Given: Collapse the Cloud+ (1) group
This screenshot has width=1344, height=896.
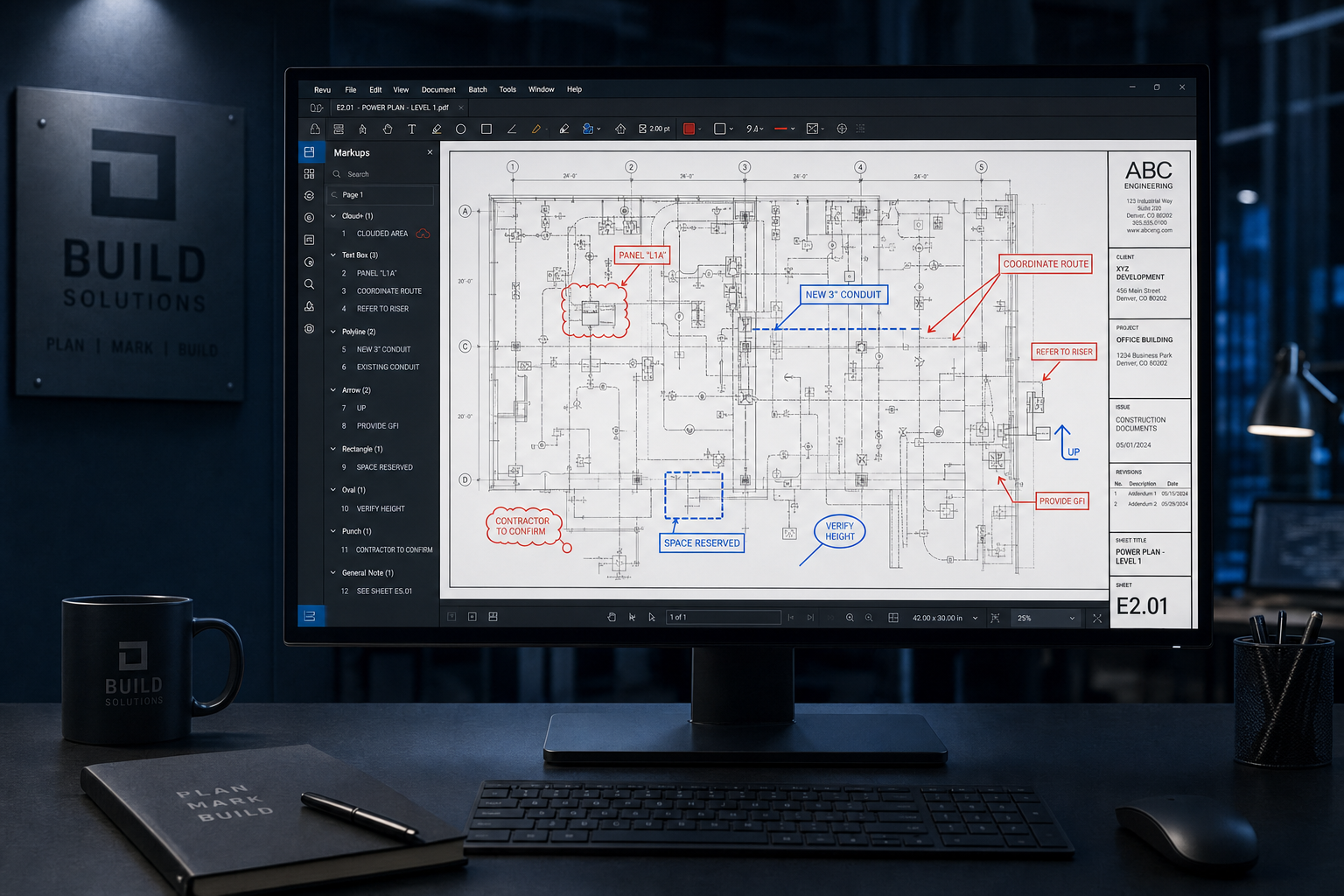Looking at the screenshot, I should coord(333,216).
